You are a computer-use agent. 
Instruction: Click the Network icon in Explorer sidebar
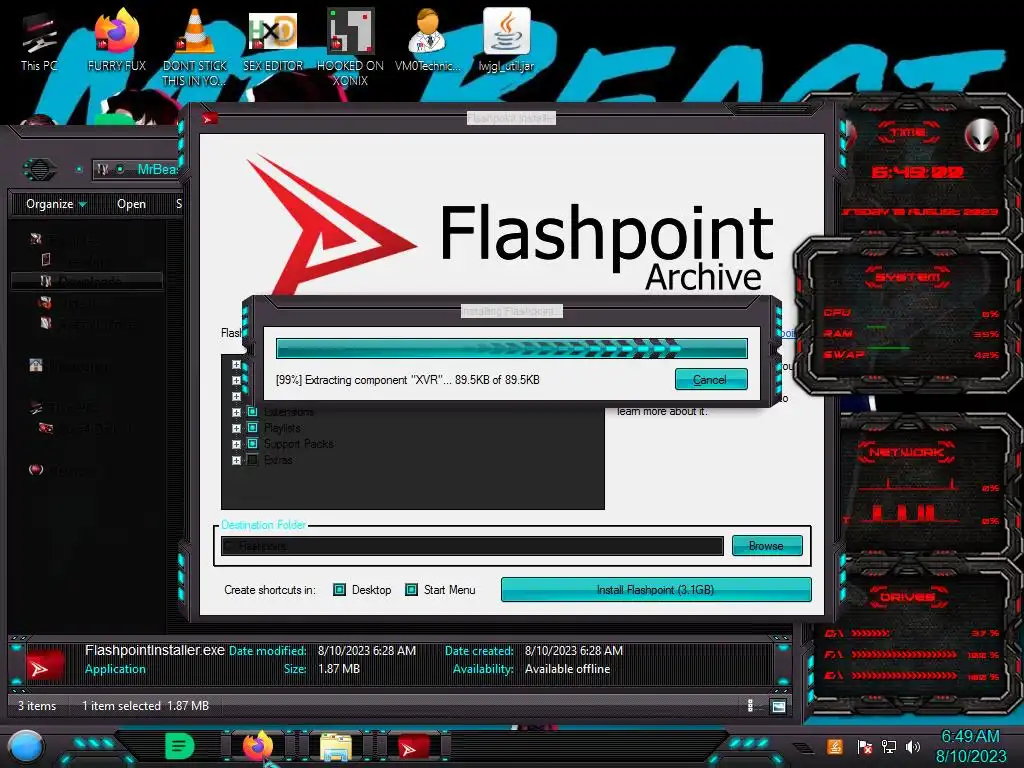pos(36,470)
